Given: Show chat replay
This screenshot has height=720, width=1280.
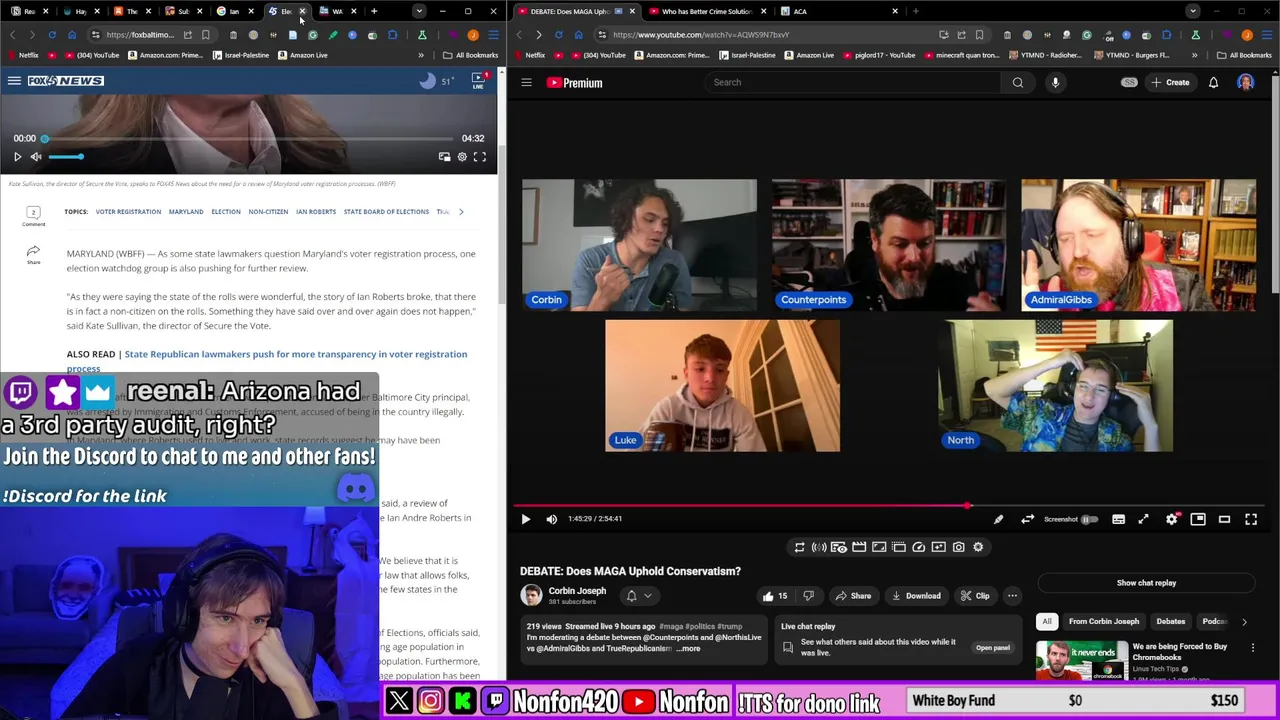Looking at the screenshot, I should [1146, 583].
